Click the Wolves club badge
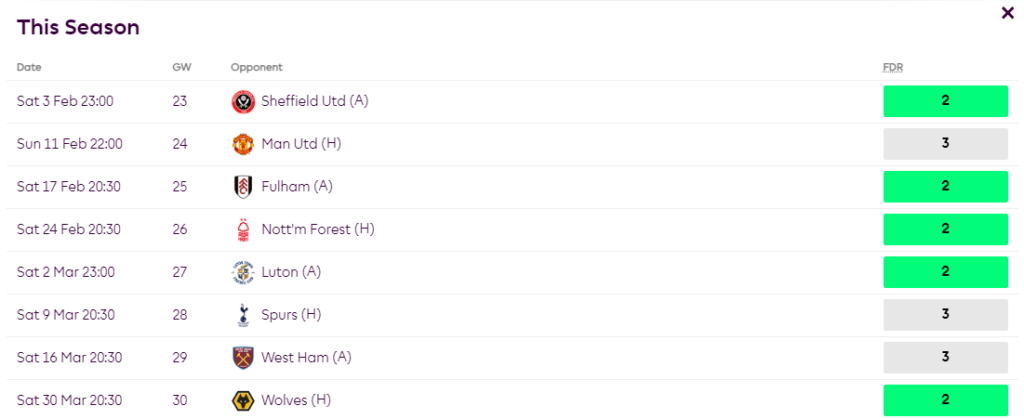 (243, 401)
